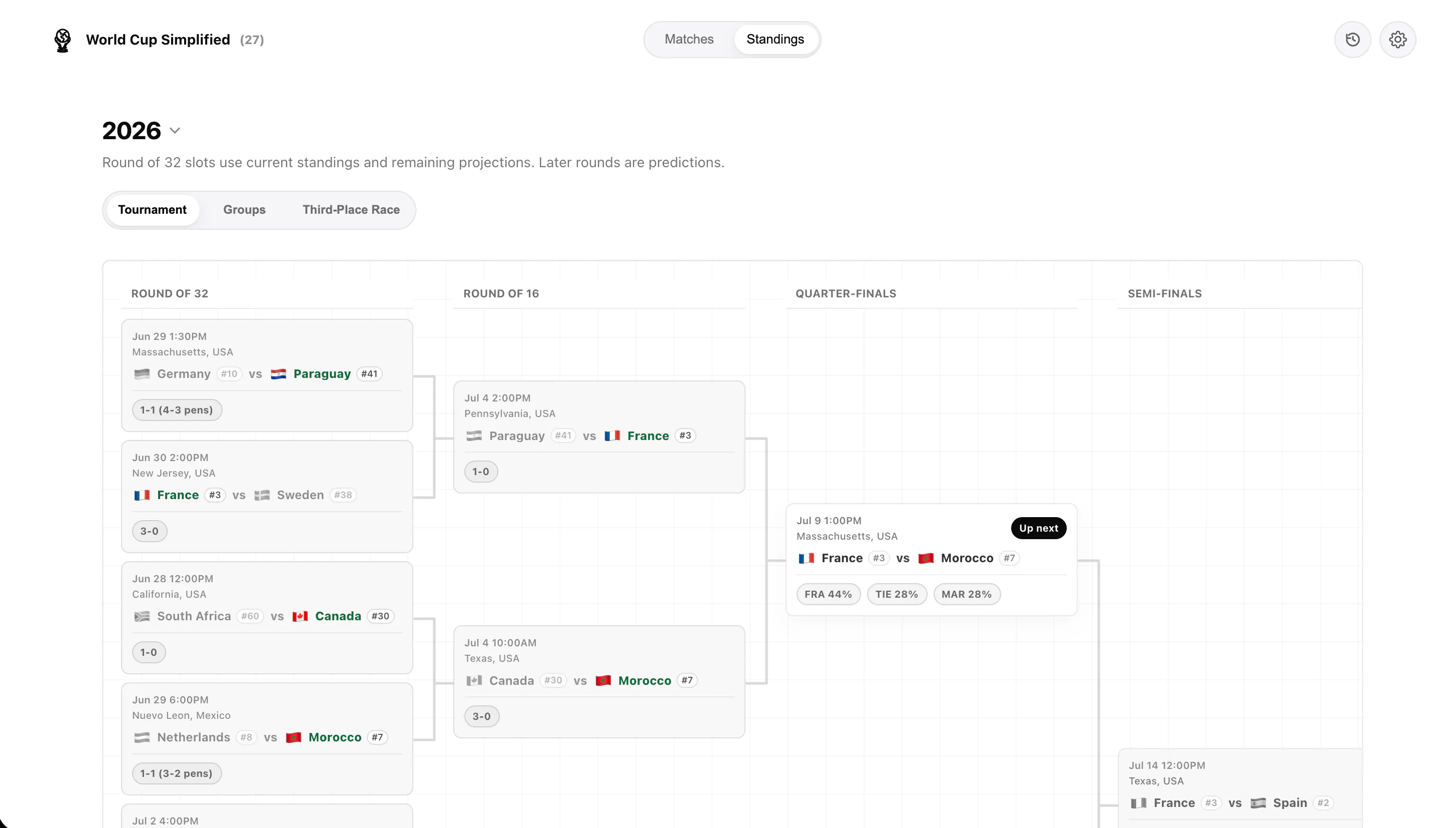1456x828 pixels.
Task: Click the Spain #2 ranking badge
Action: click(x=1323, y=803)
